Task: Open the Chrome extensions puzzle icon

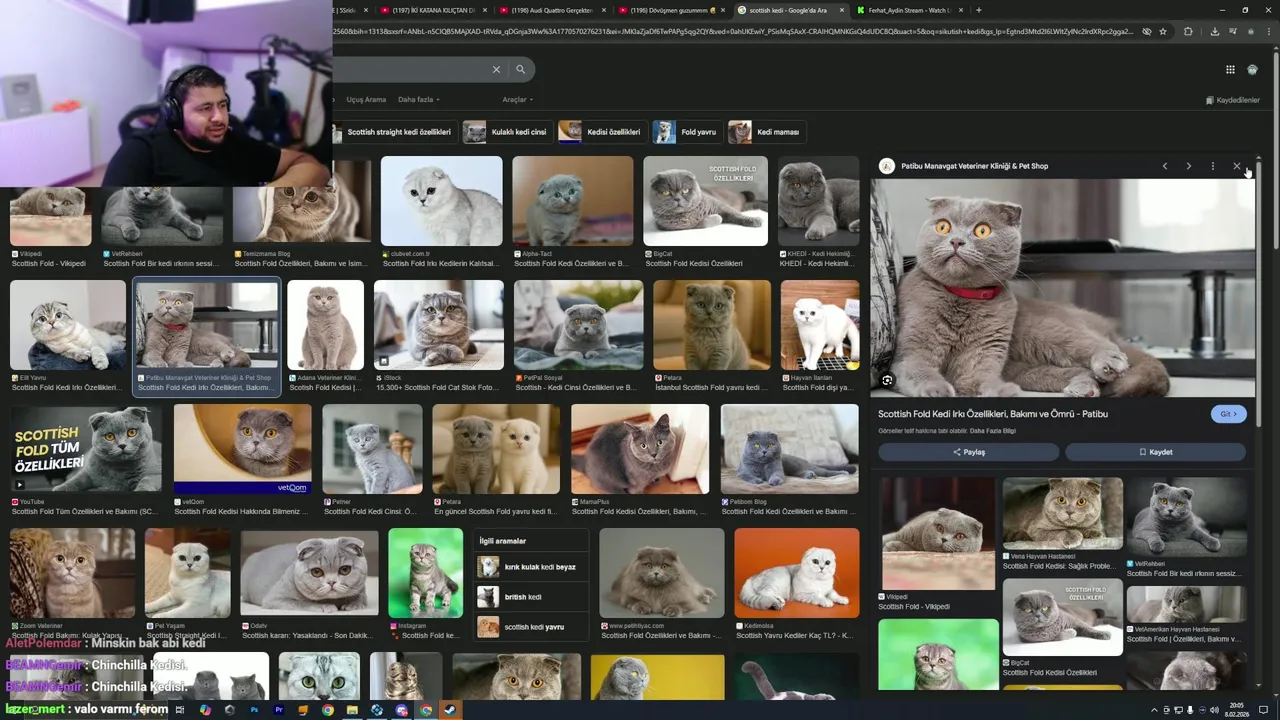Action: pos(1188,31)
